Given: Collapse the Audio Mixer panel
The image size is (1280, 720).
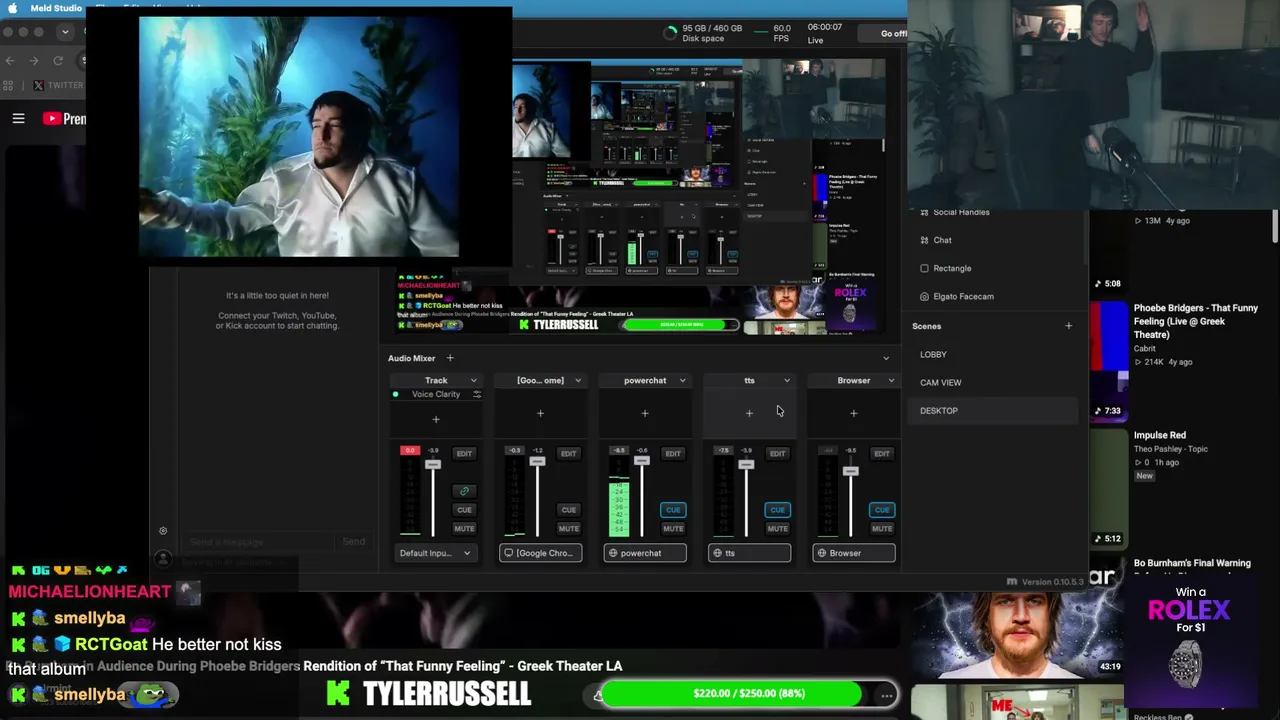Looking at the screenshot, I should pos(885,358).
